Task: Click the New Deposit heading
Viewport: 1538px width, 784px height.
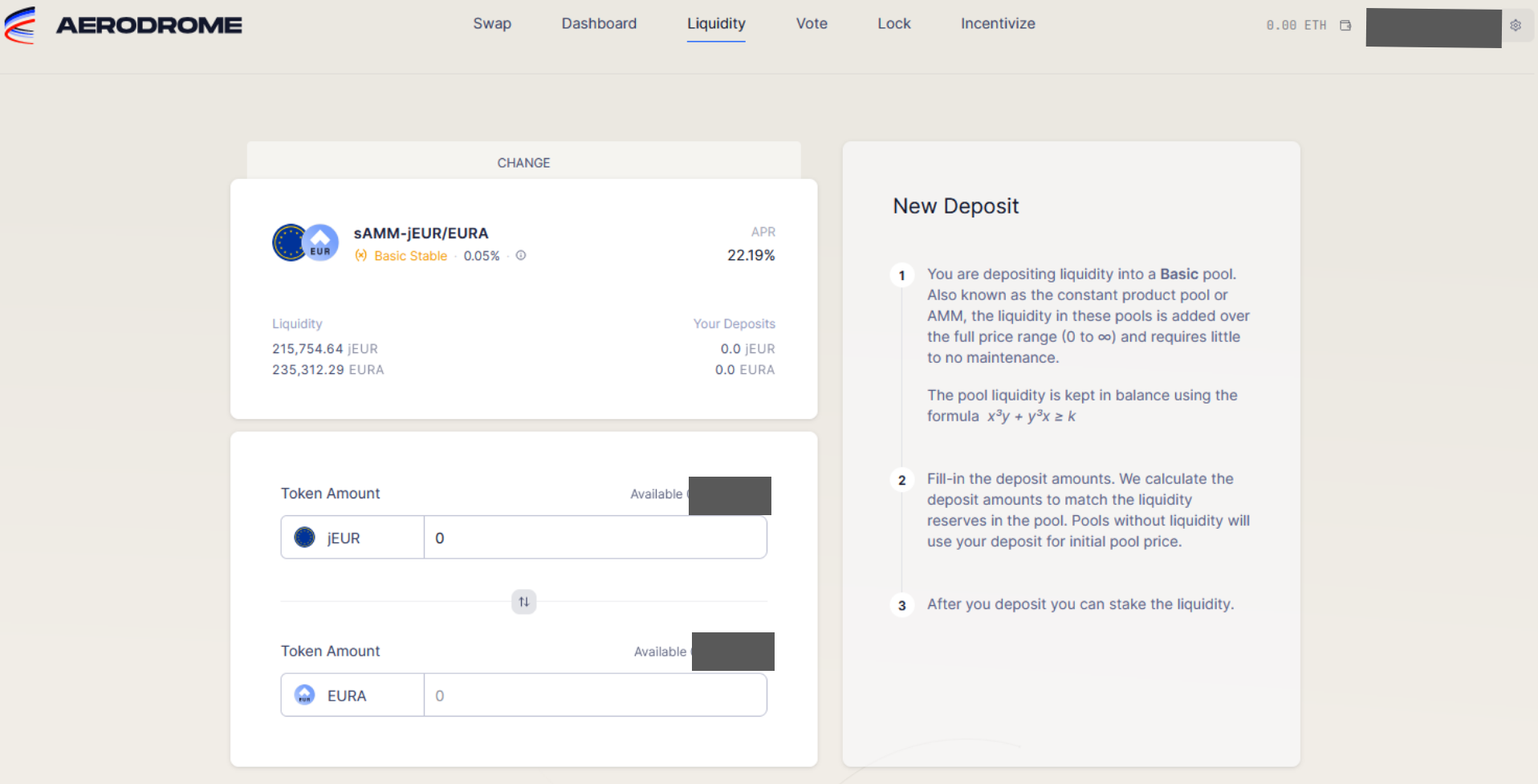Action: coord(956,206)
